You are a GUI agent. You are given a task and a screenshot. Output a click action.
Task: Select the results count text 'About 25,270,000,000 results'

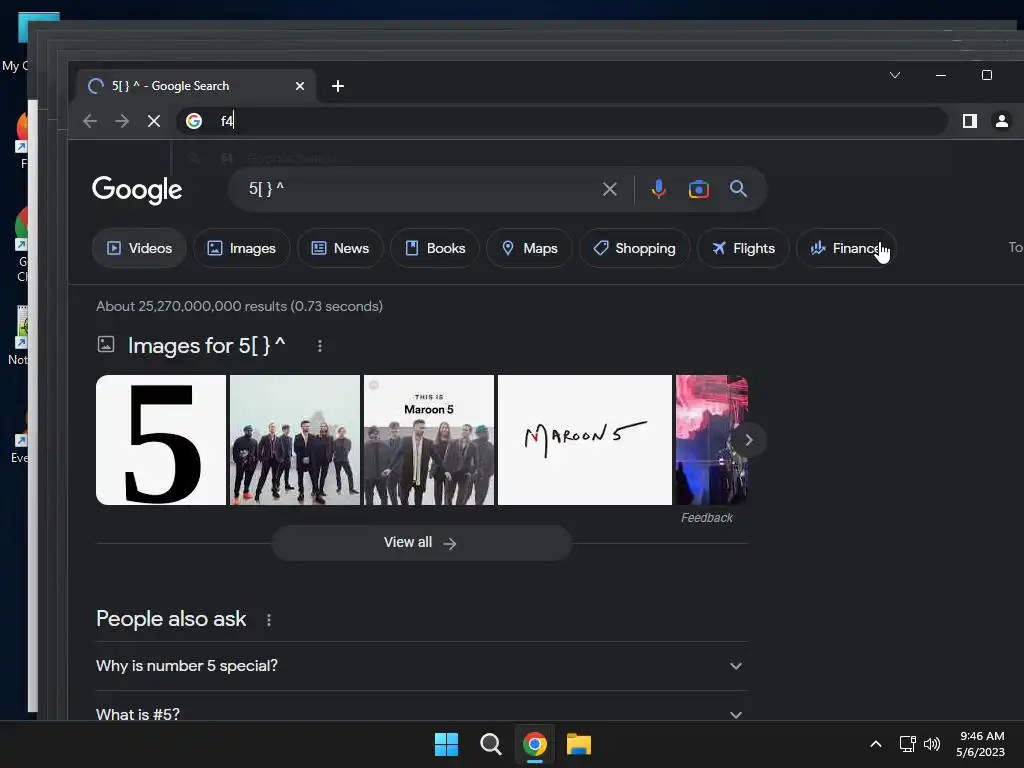click(191, 306)
